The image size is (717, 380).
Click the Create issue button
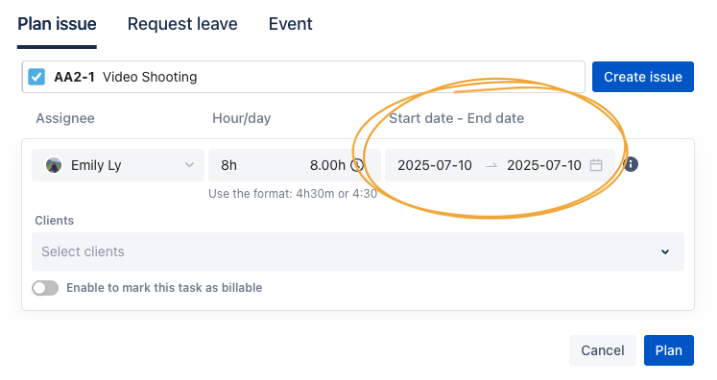pyautogui.click(x=643, y=77)
